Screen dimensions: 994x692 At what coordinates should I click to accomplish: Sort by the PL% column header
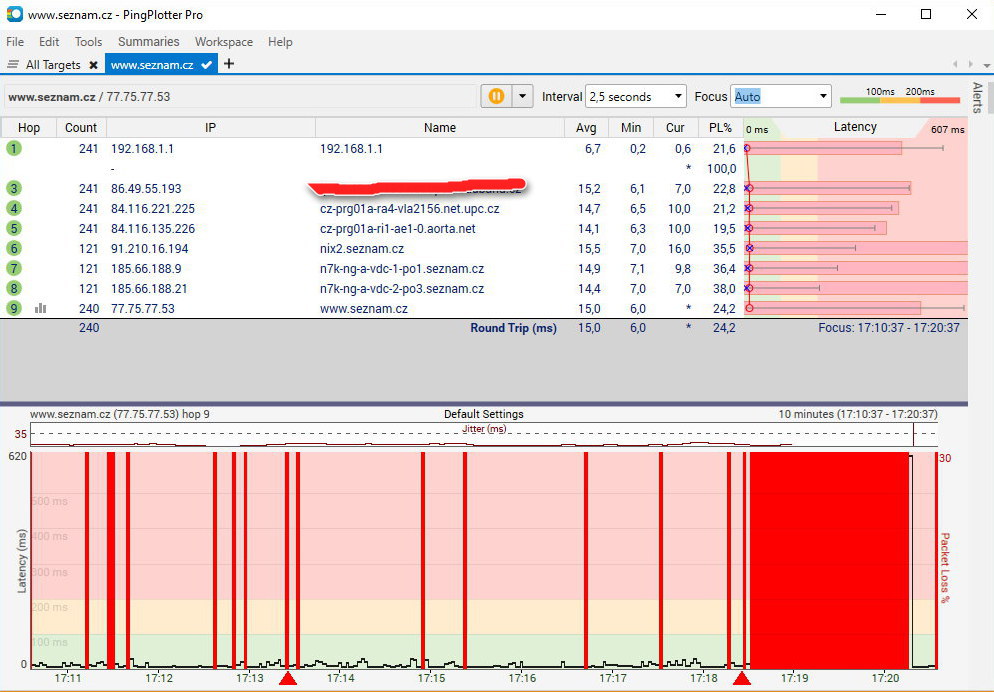point(720,128)
